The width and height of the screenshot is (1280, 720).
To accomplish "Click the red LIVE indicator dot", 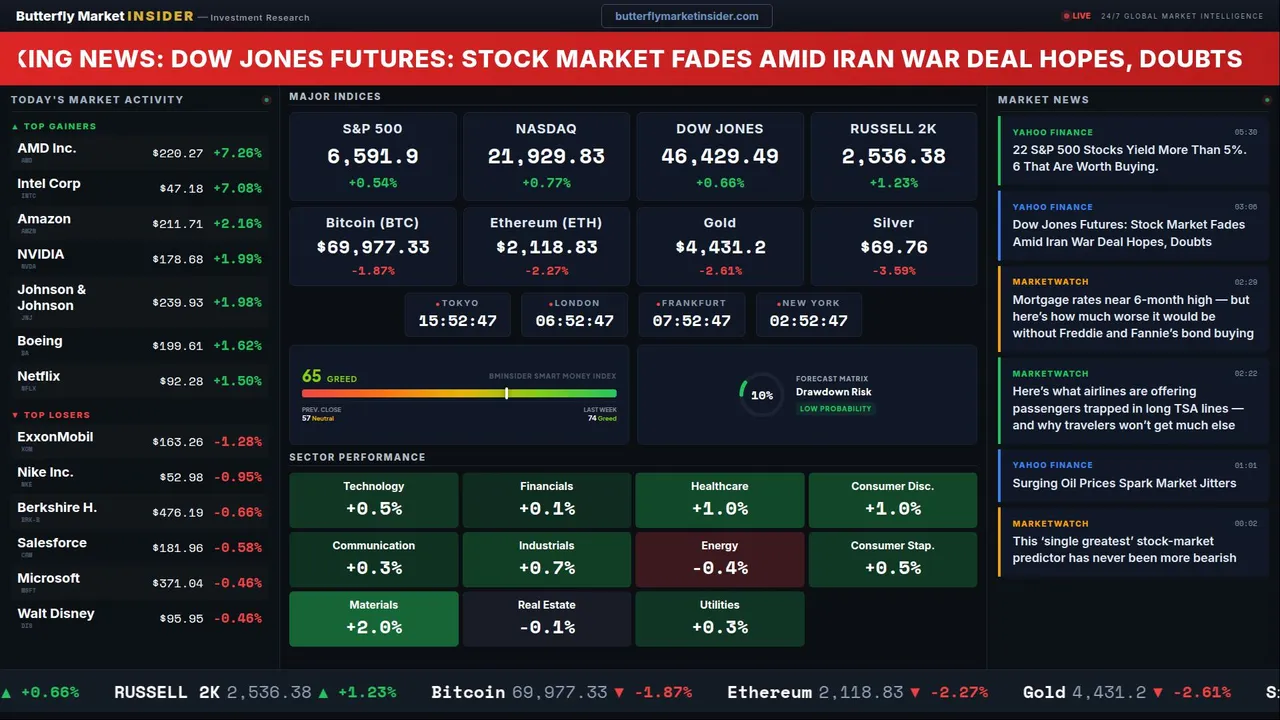I will [x=1066, y=16].
